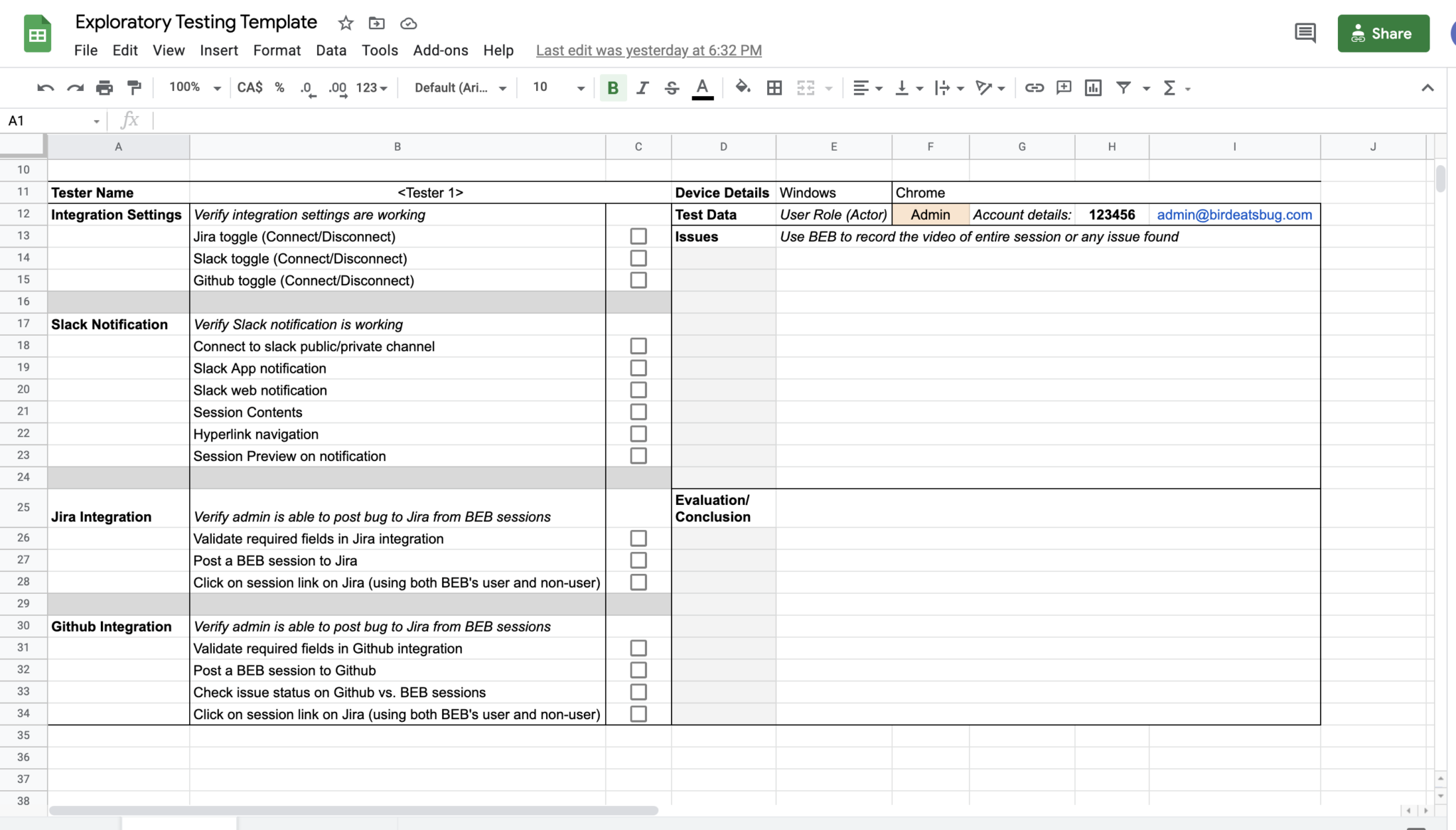Insert a chart
The height and width of the screenshot is (830, 1456).
1093,87
